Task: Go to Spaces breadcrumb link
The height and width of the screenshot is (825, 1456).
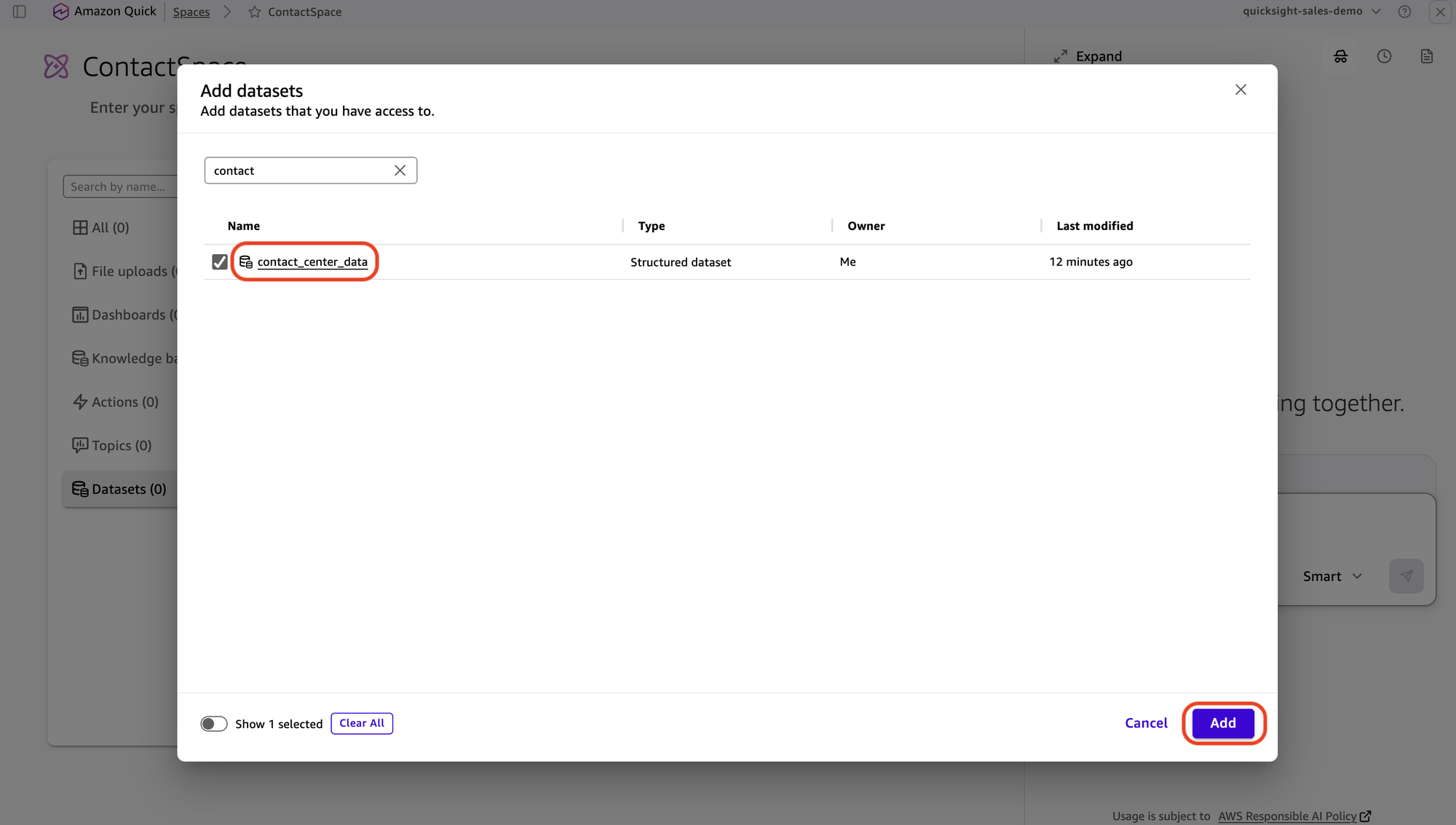Action: [x=191, y=12]
